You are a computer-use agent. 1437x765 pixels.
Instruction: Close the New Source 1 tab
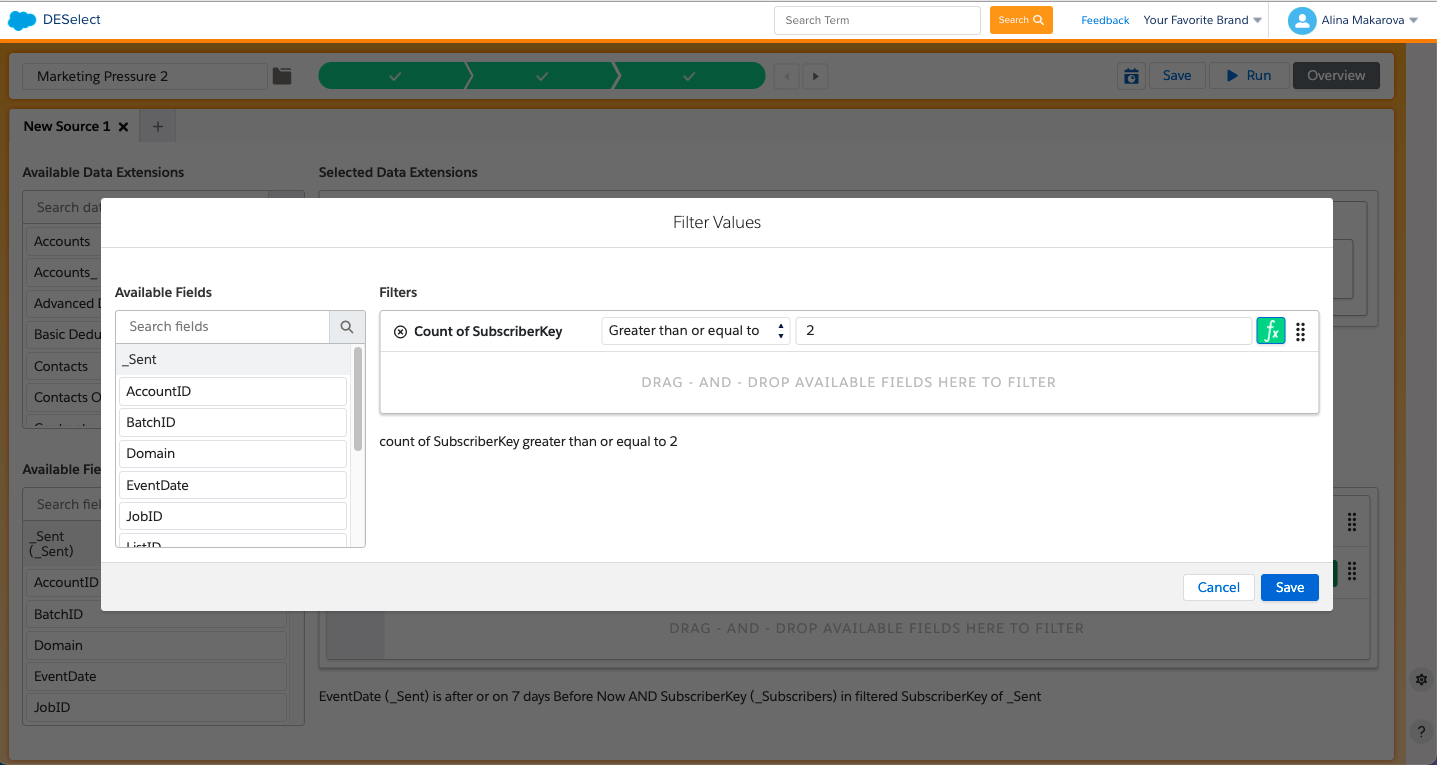123,127
